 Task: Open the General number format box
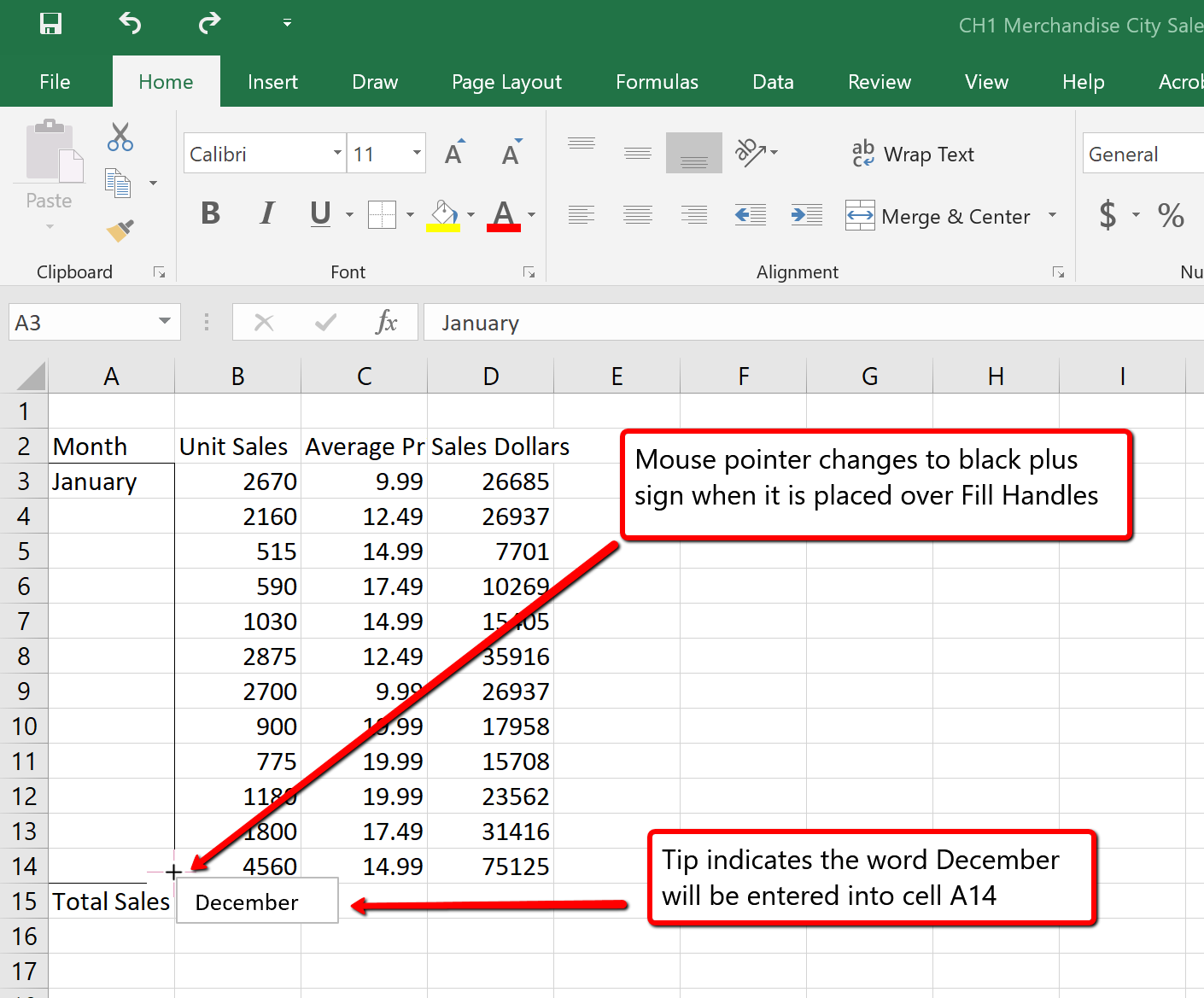tap(1143, 154)
